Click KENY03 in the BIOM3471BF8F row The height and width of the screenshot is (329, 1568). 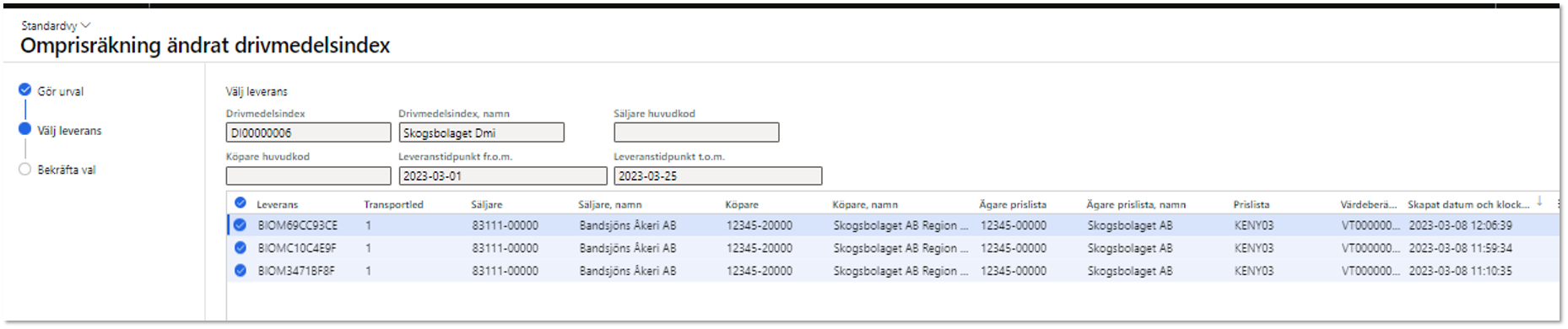click(1254, 271)
